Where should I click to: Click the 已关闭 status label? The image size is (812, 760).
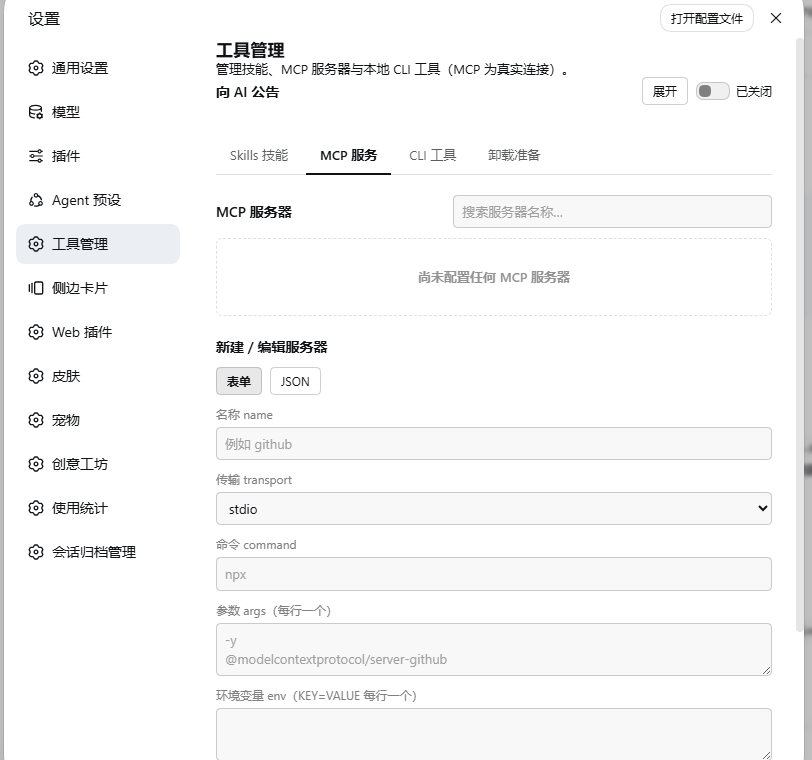tap(753, 92)
